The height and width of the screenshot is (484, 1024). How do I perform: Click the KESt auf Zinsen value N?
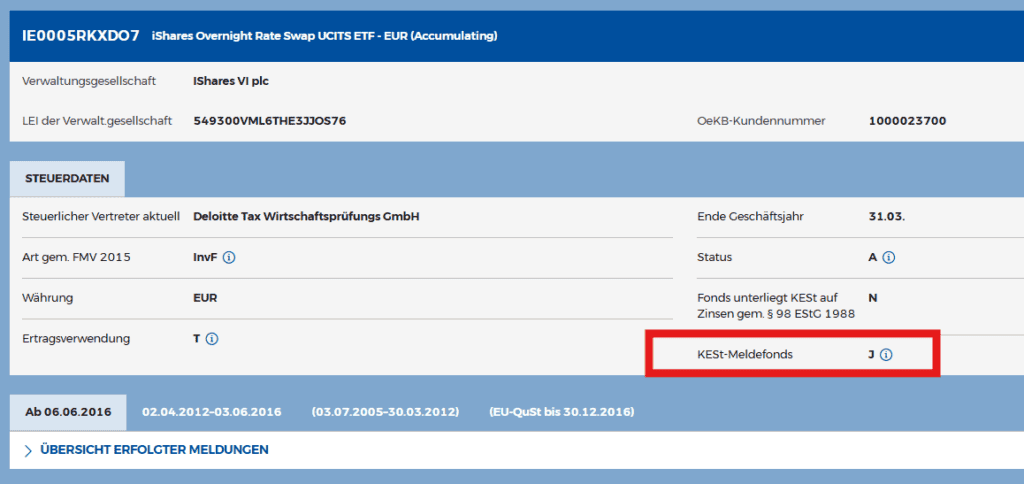[873, 298]
